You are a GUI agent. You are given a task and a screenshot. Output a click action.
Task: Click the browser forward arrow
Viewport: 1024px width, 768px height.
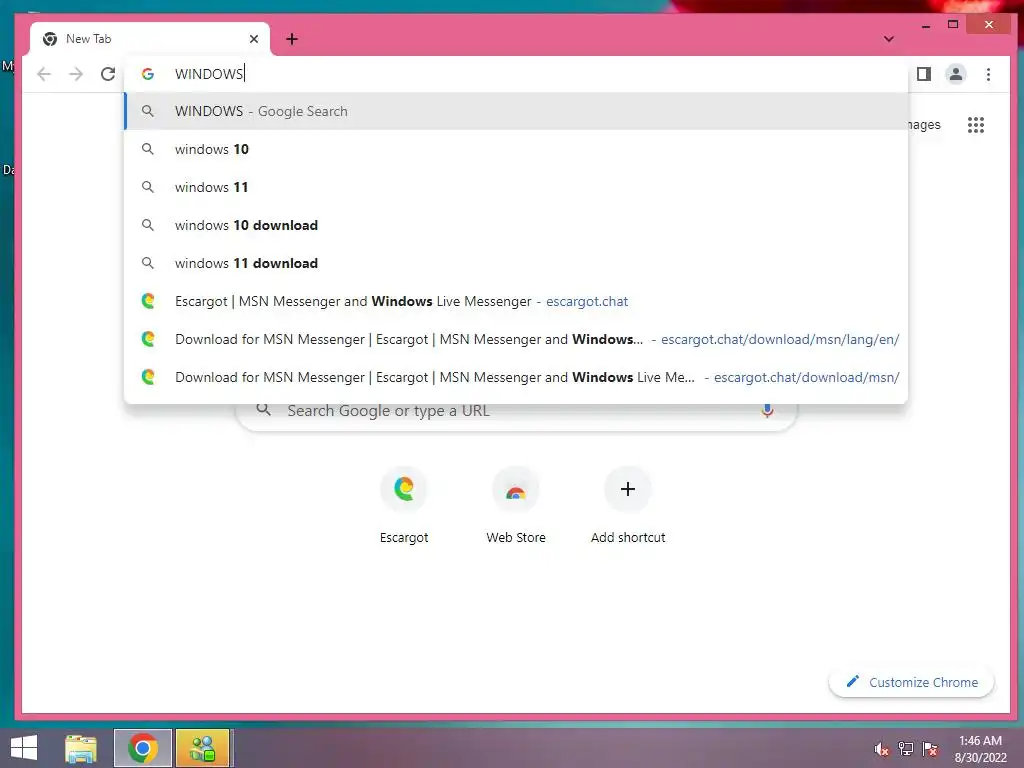pos(76,74)
